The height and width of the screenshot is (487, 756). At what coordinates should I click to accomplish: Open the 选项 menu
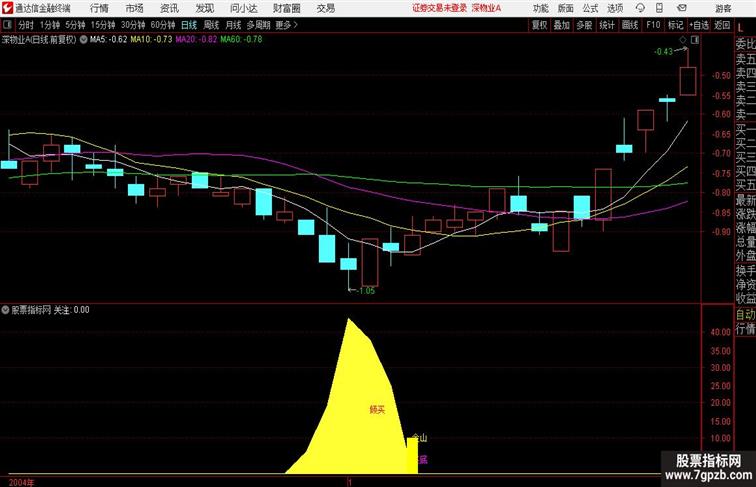615,8
